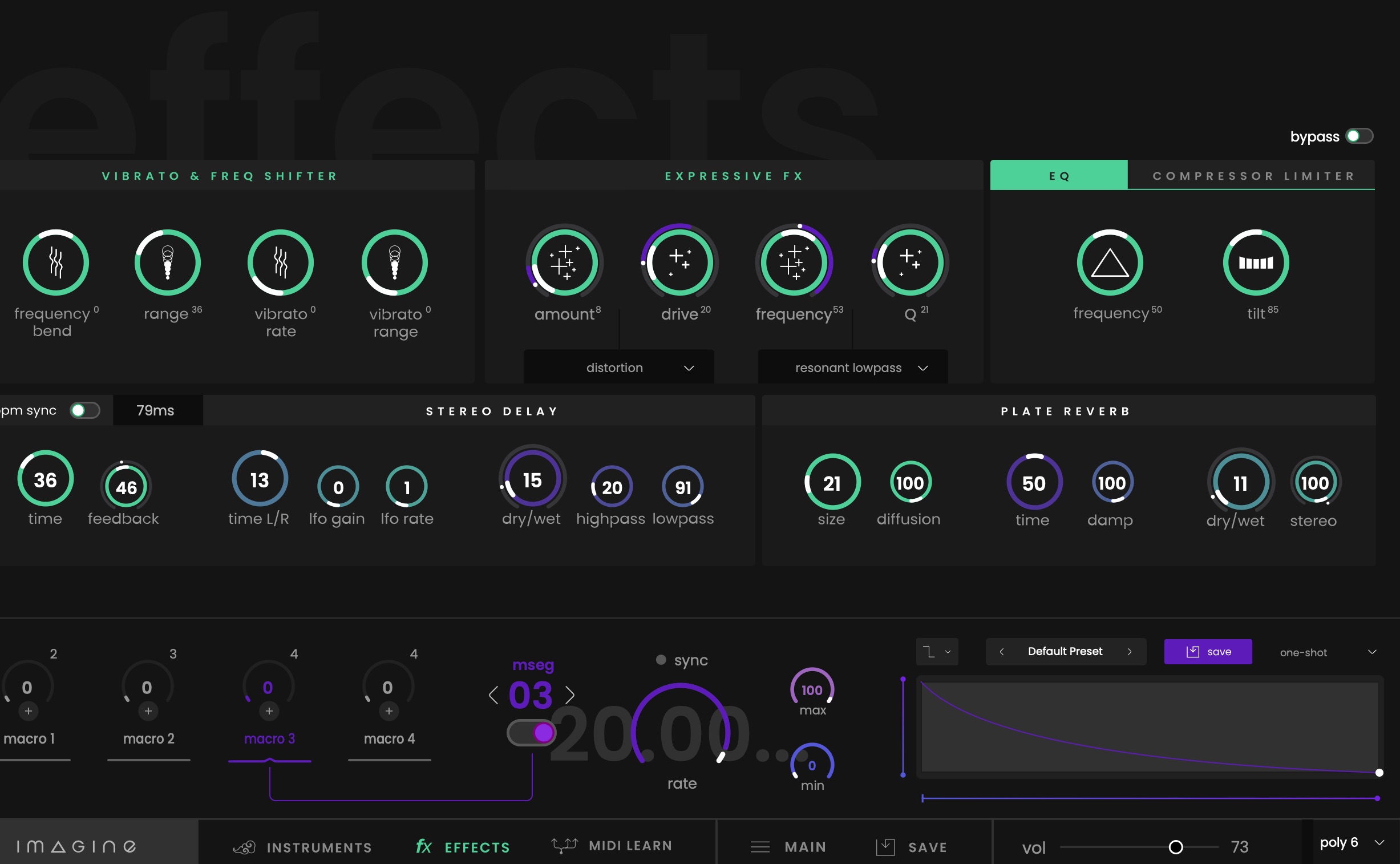Click the vibrato range knob icon
The height and width of the screenshot is (864, 1400).
[x=395, y=263]
